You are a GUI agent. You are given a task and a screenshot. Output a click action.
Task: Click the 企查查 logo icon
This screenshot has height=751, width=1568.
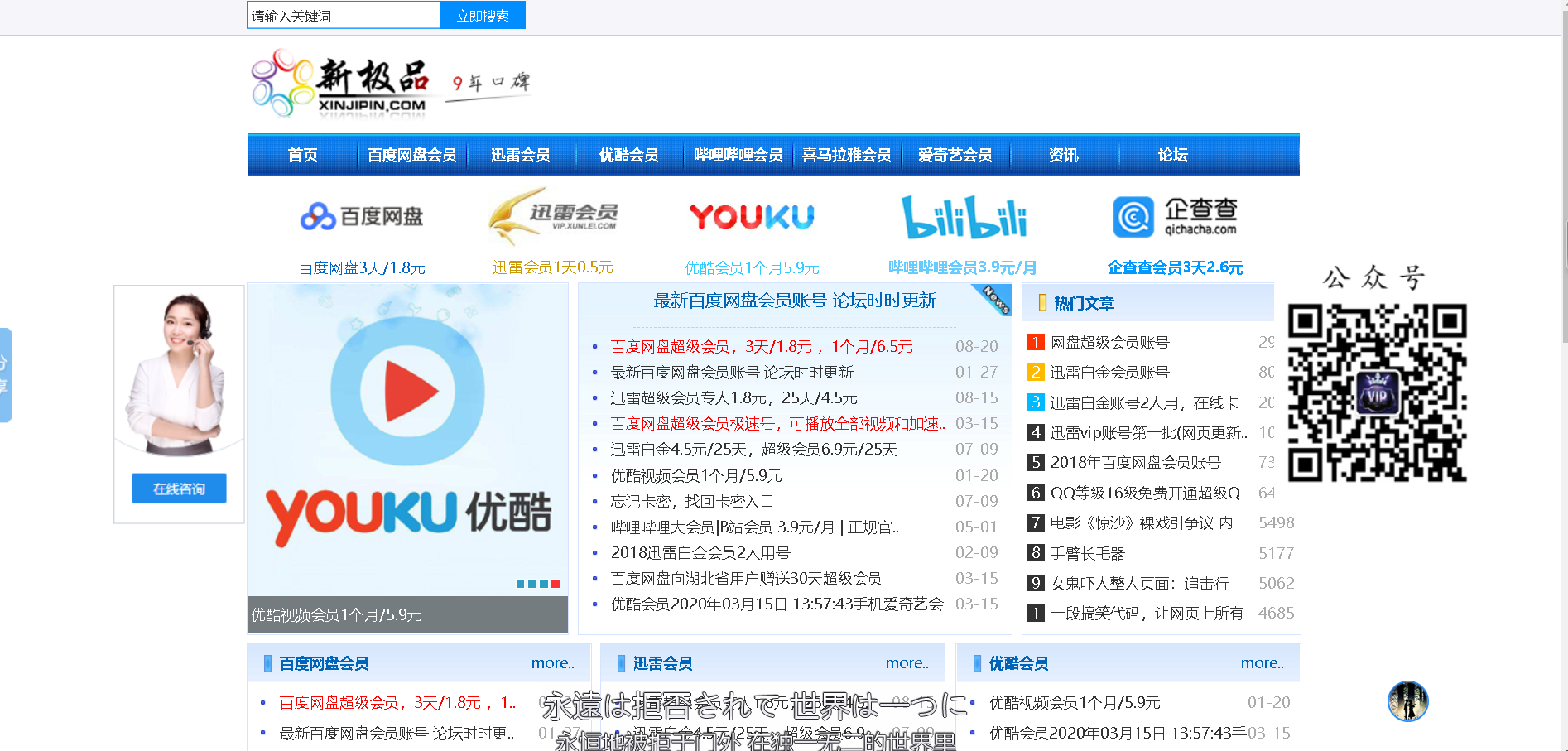coord(1175,217)
